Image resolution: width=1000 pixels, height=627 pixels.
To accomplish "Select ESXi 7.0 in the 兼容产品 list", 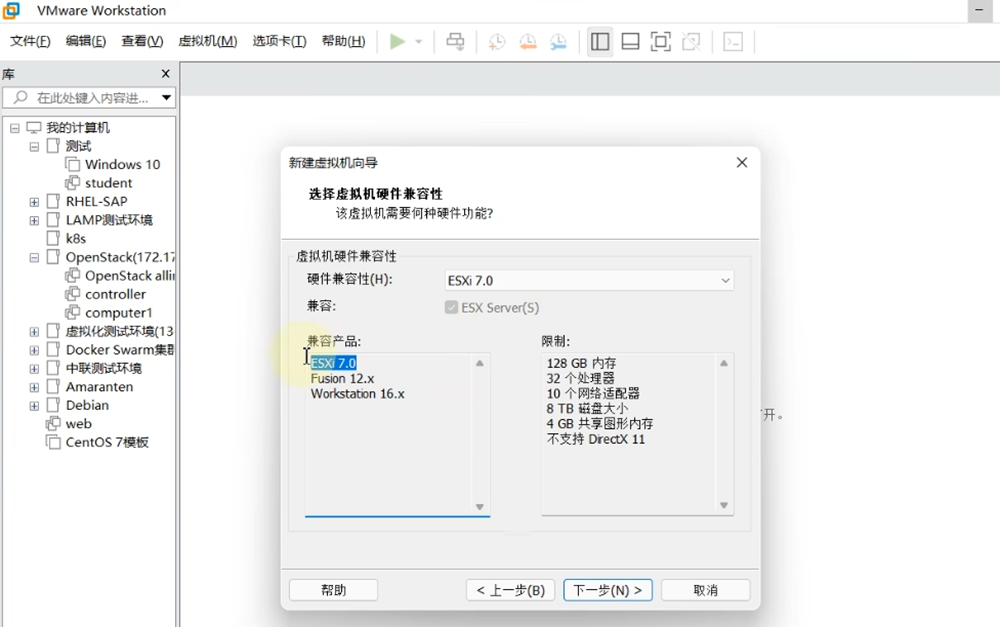I will pos(334,363).
